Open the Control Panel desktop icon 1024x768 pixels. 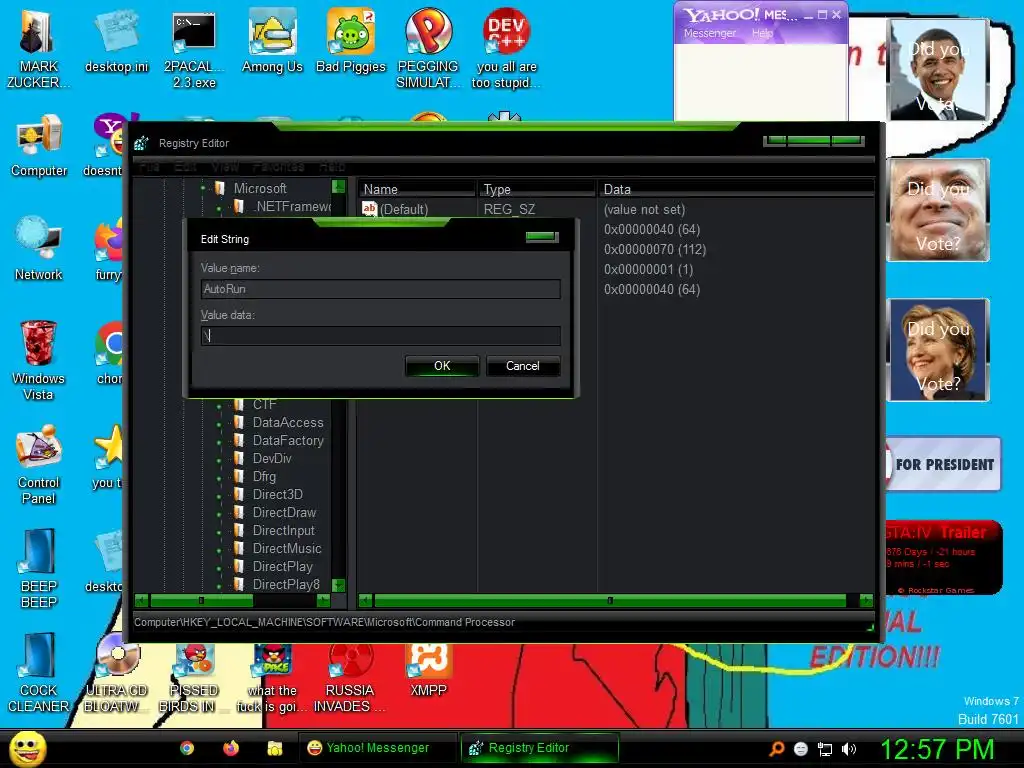point(39,465)
